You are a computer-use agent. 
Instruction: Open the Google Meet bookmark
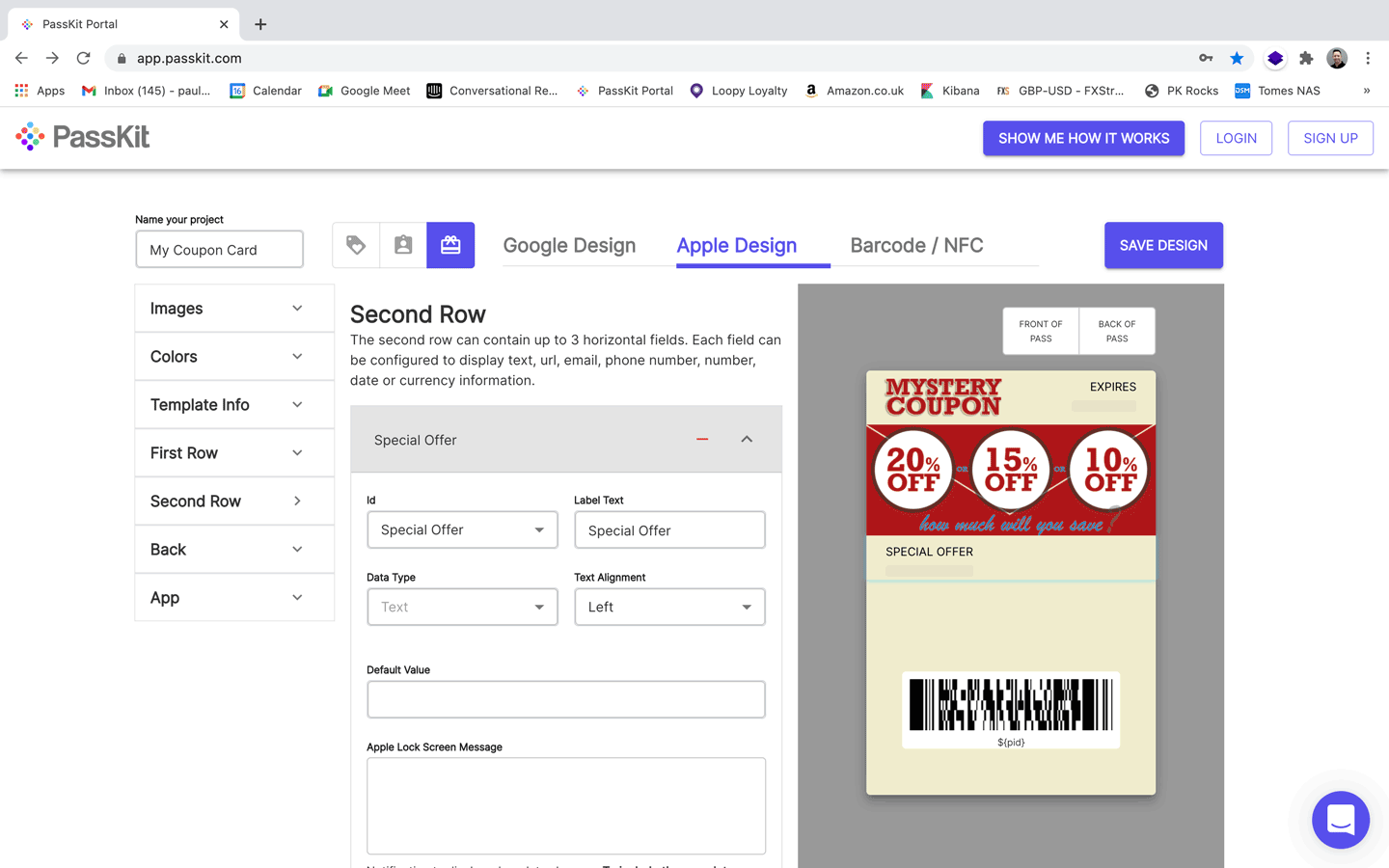click(364, 91)
